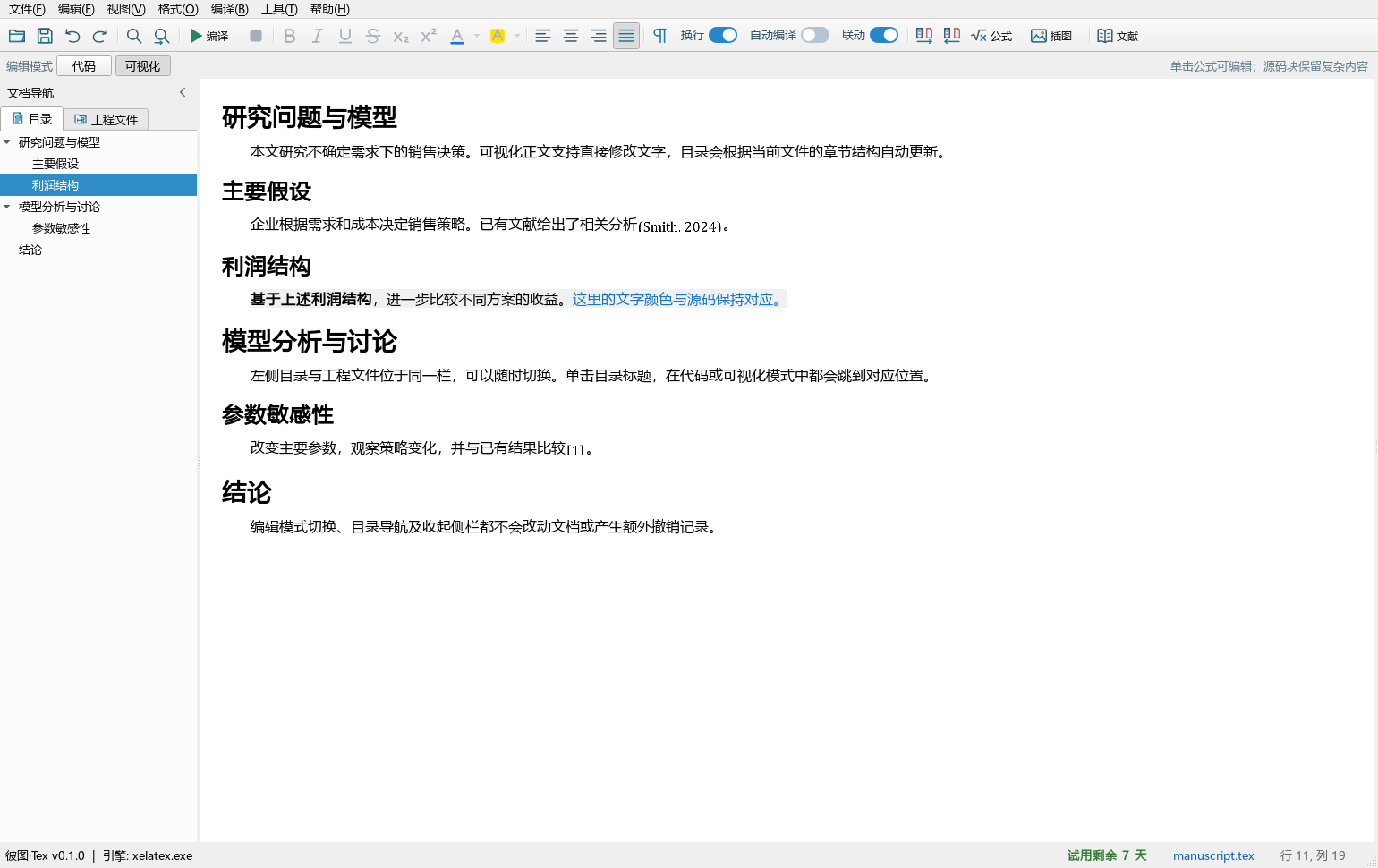Stop compilation with the square icon
The width and height of the screenshot is (1378, 868).
256,36
